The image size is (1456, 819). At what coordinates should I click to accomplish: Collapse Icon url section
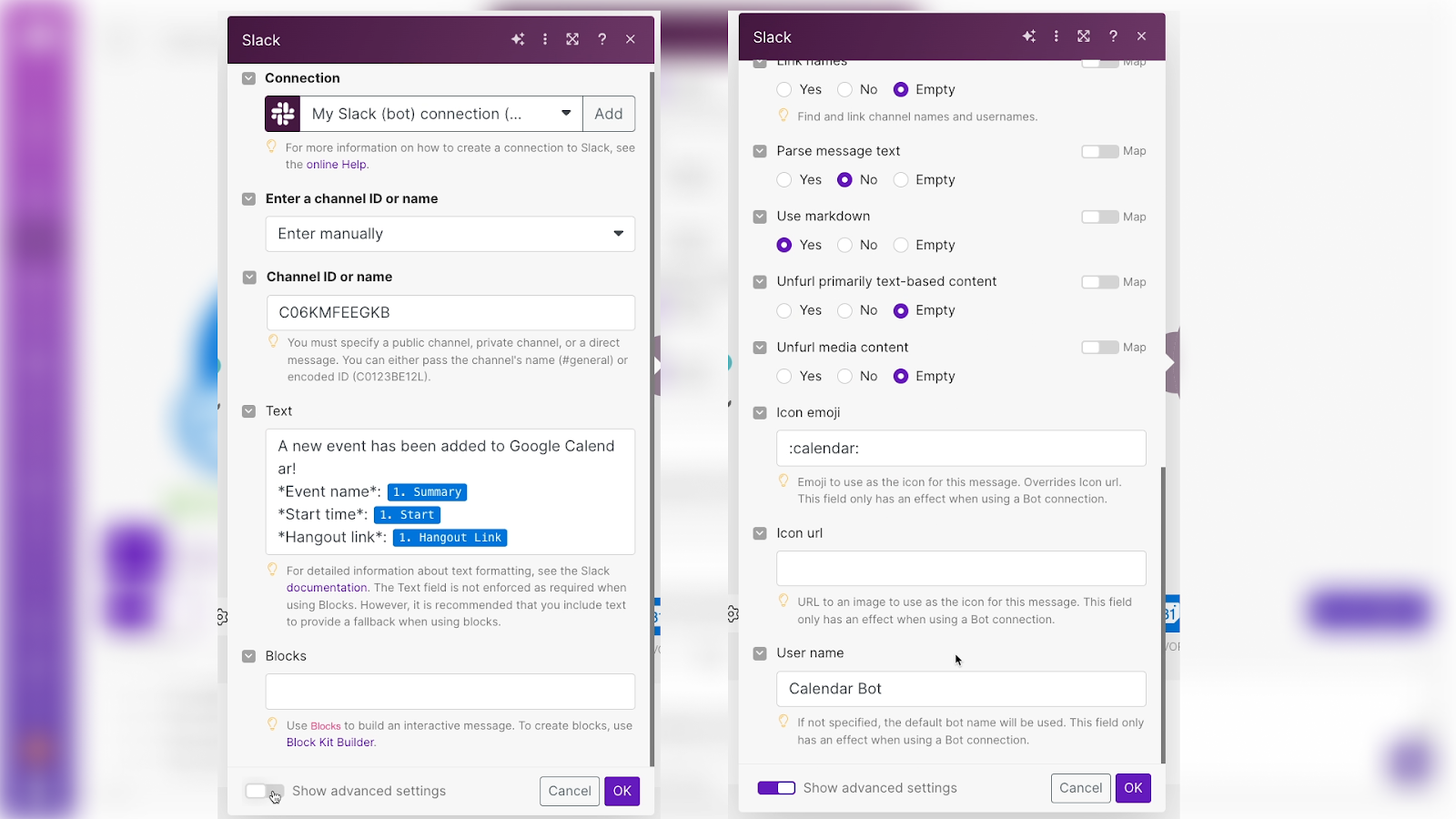click(760, 533)
